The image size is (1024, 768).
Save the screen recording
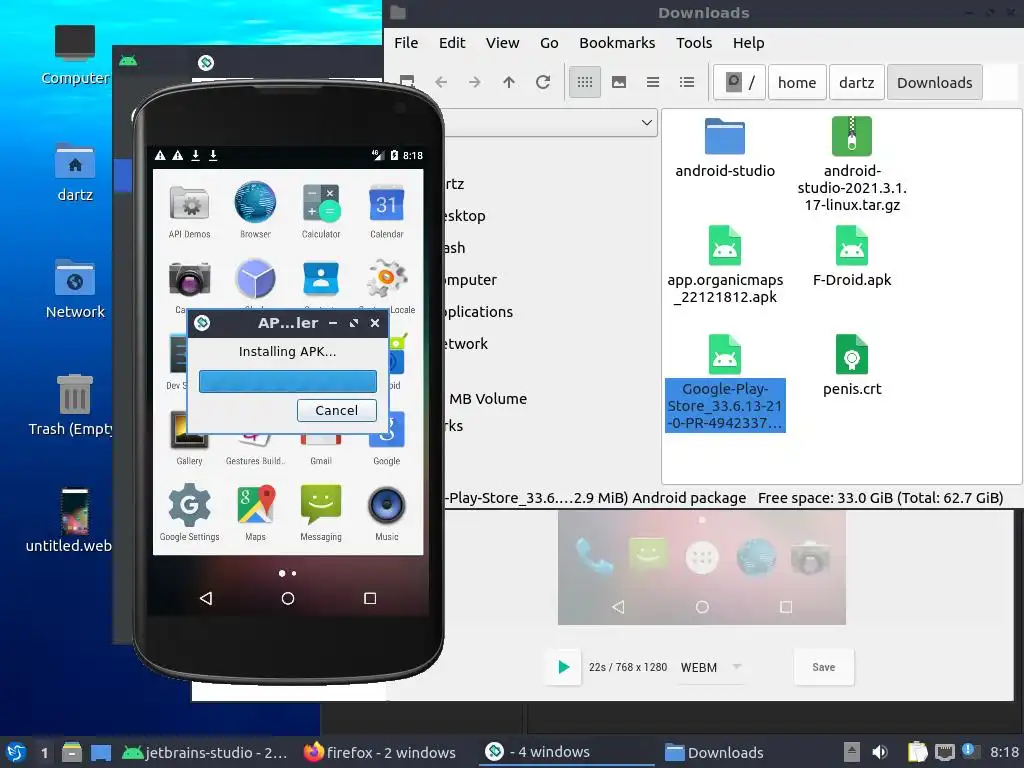click(824, 667)
